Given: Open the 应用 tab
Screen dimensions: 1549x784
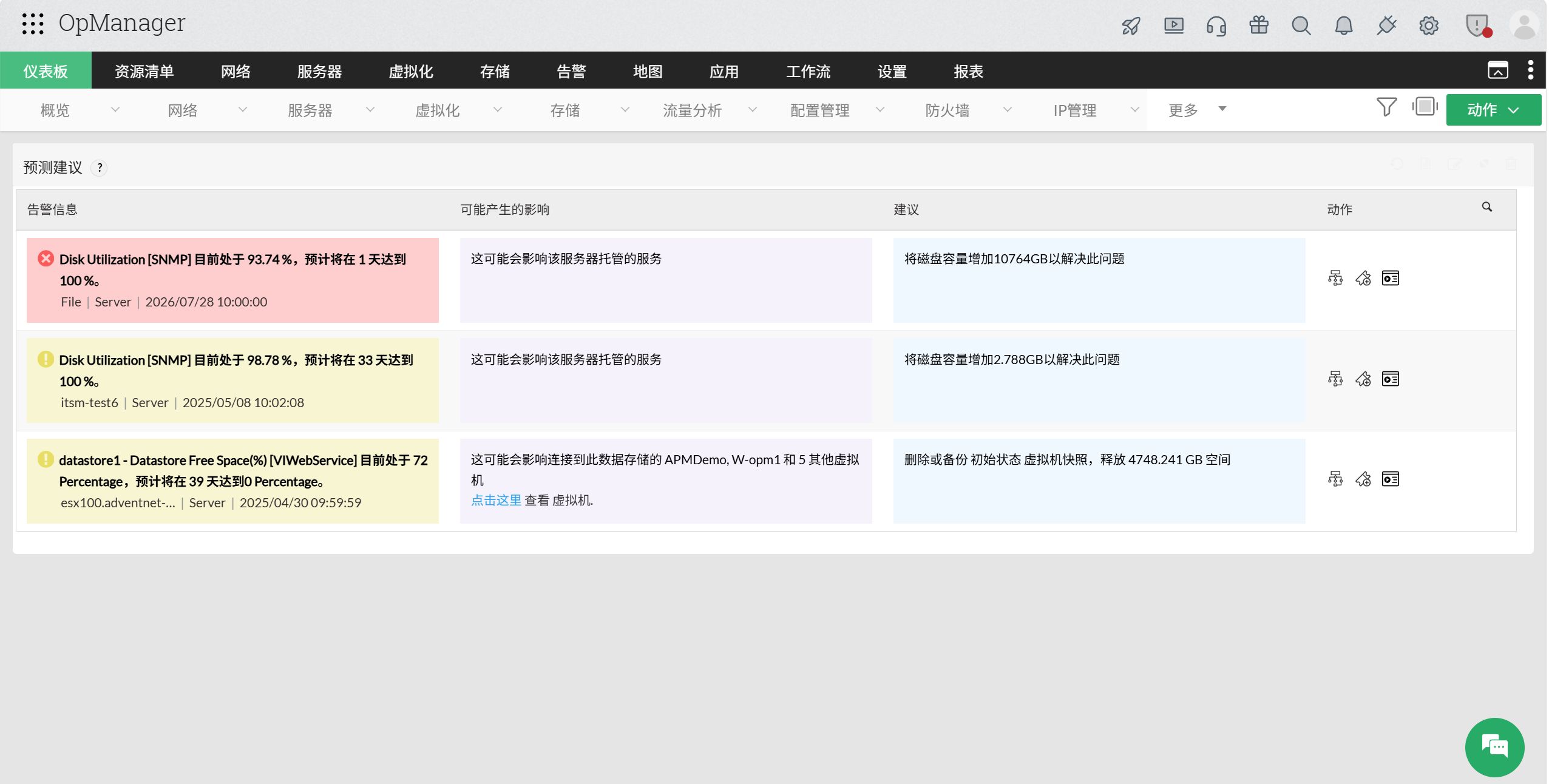Looking at the screenshot, I should click(x=724, y=71).
